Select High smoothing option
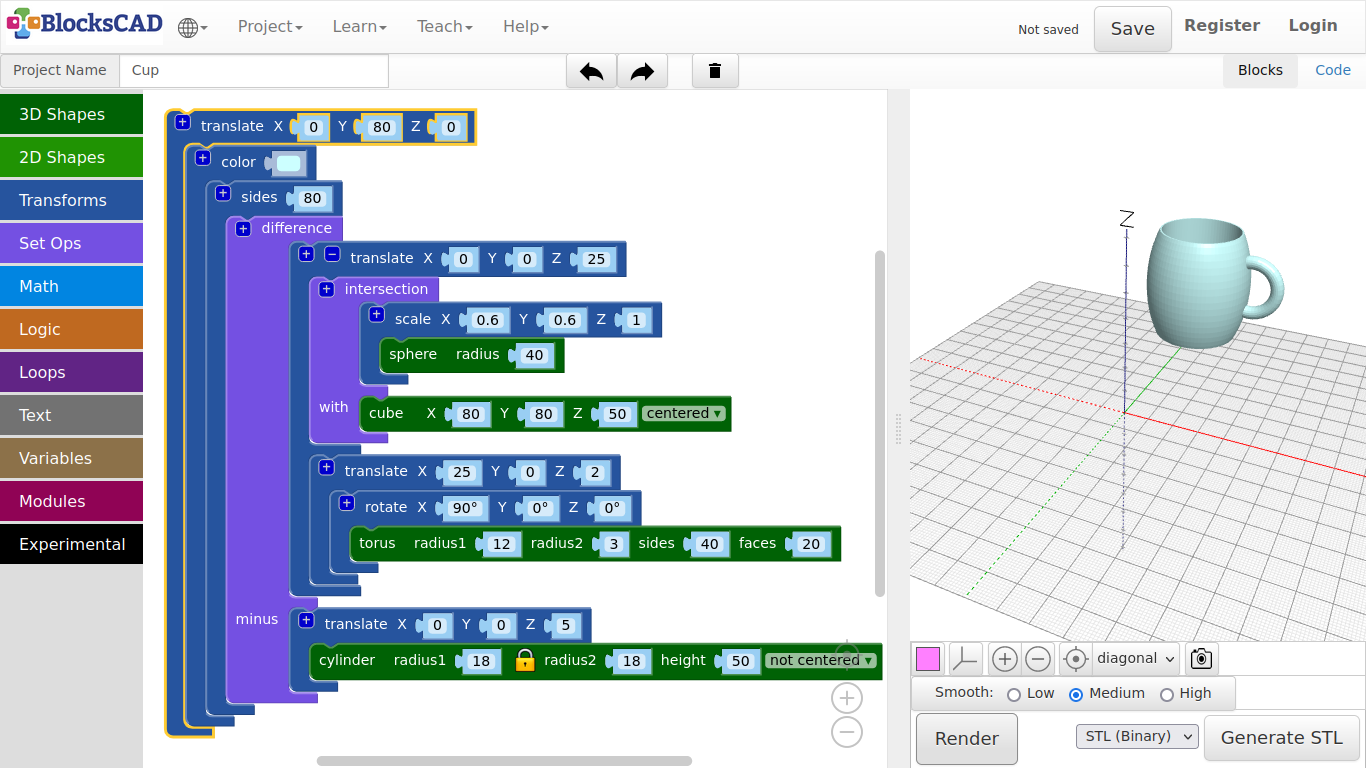The width and height of the screenshot is (1366, 768). [1166, 694]
